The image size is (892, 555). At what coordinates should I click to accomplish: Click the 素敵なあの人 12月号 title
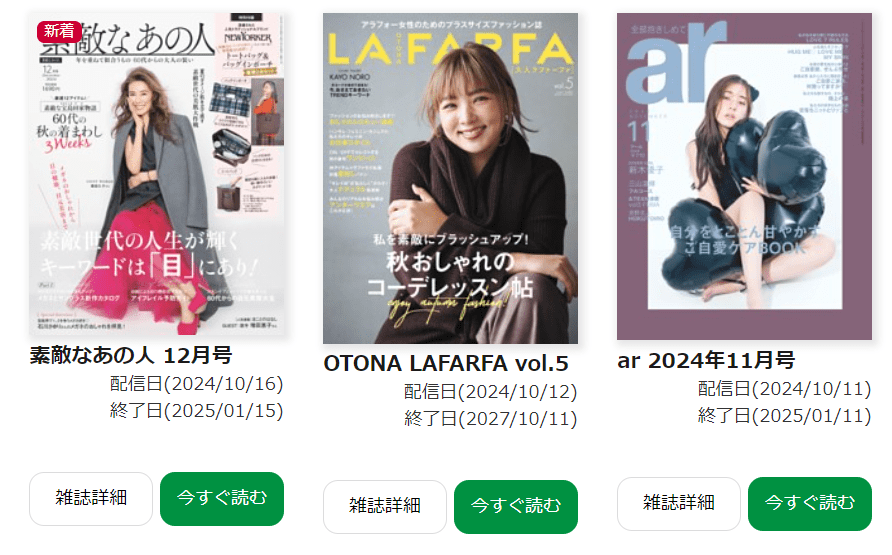pos(131,355)
